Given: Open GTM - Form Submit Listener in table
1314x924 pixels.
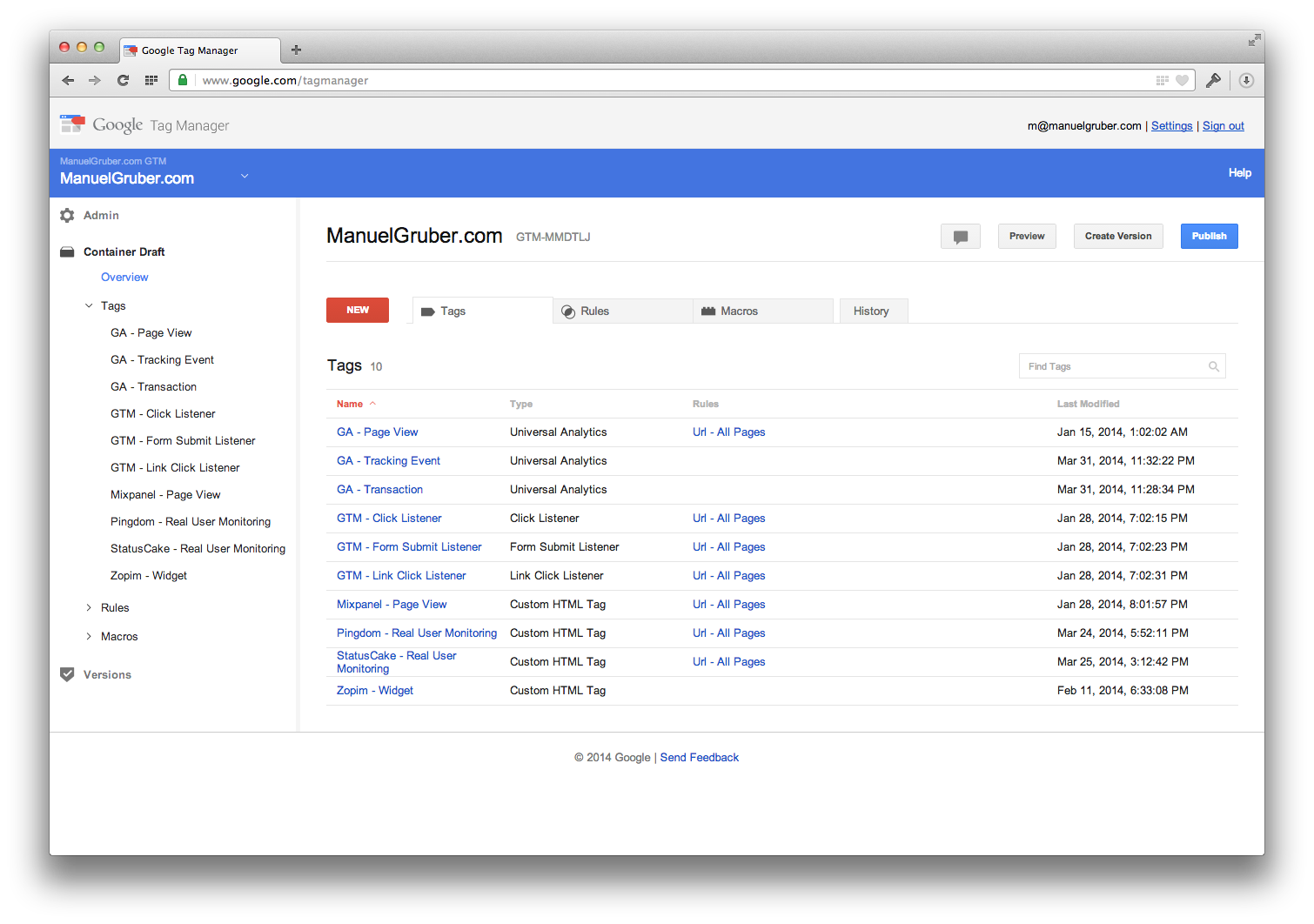Looking at the screenshot, I should point(409,547).
